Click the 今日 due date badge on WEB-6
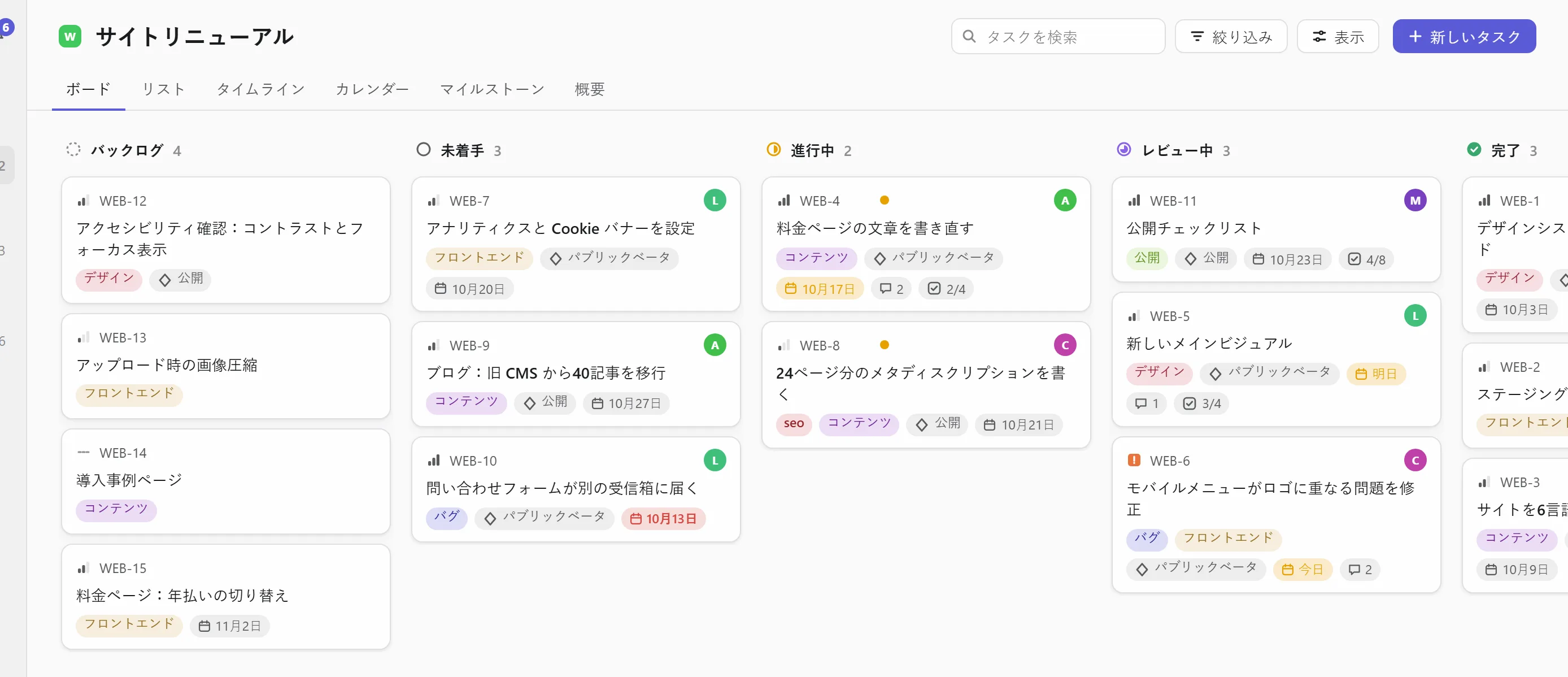Screen dimensions: 1568x677 1302,569
